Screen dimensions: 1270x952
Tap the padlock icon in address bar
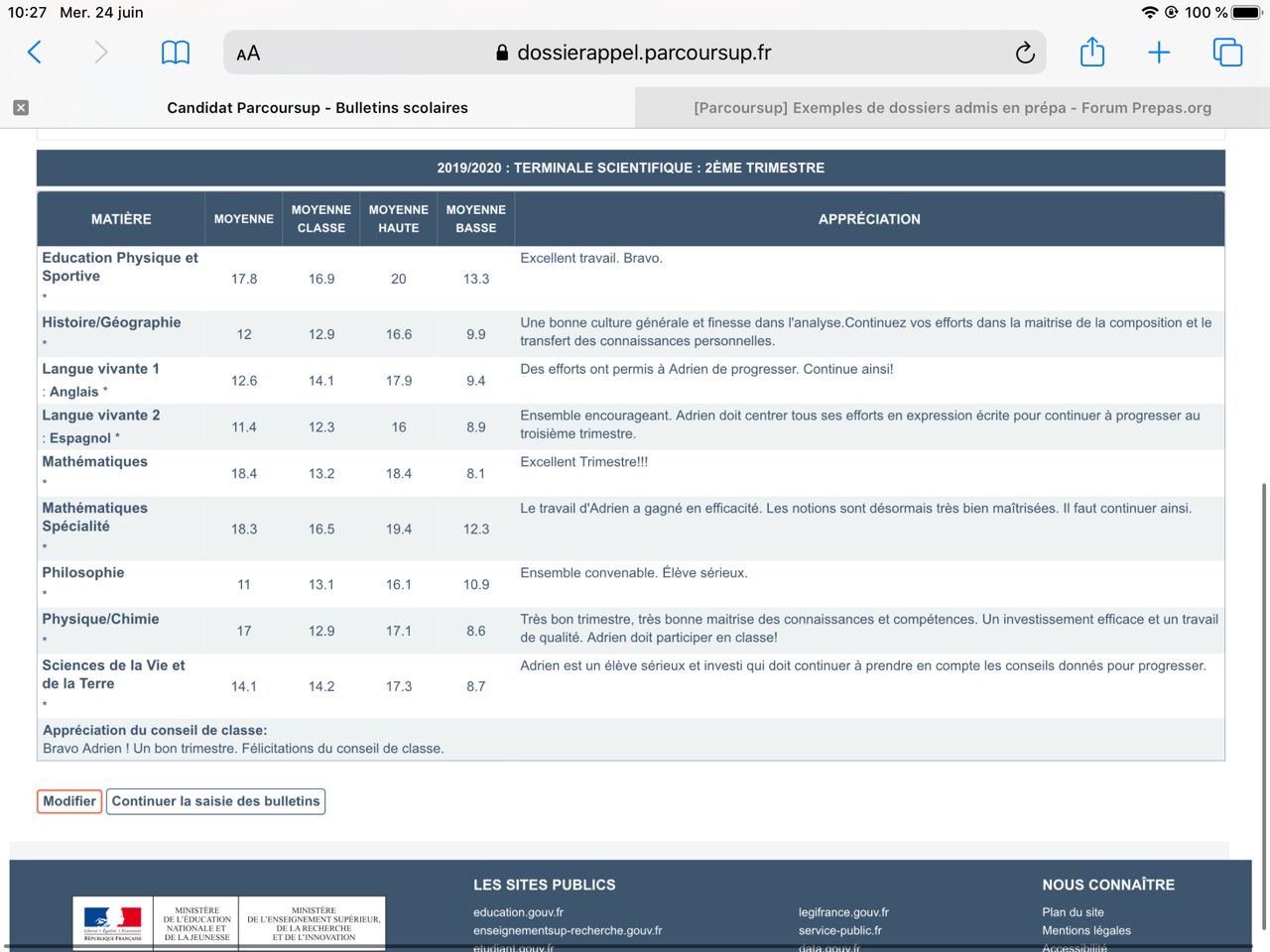pos(502,53)
